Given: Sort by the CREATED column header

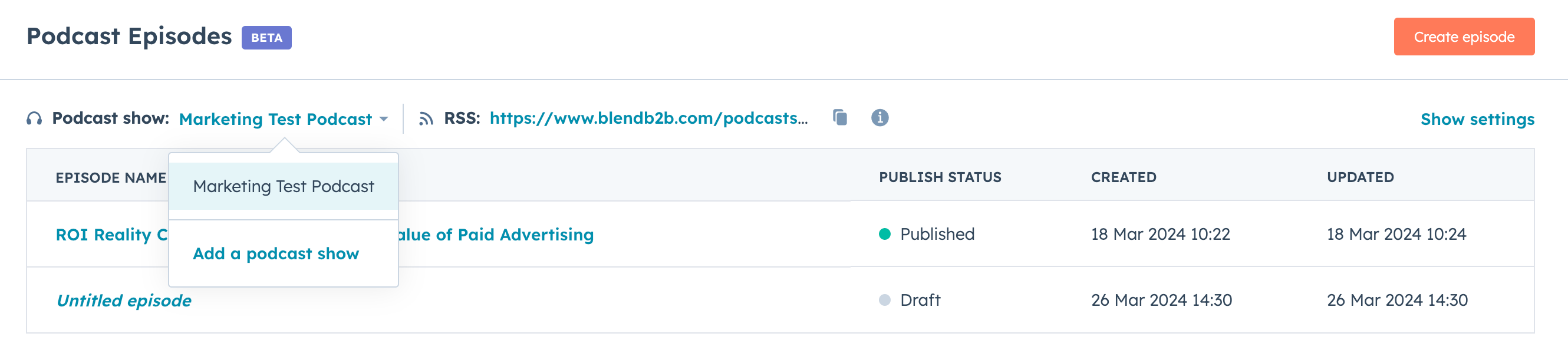Looking at the screenshot, I should tap(1123, 177).
